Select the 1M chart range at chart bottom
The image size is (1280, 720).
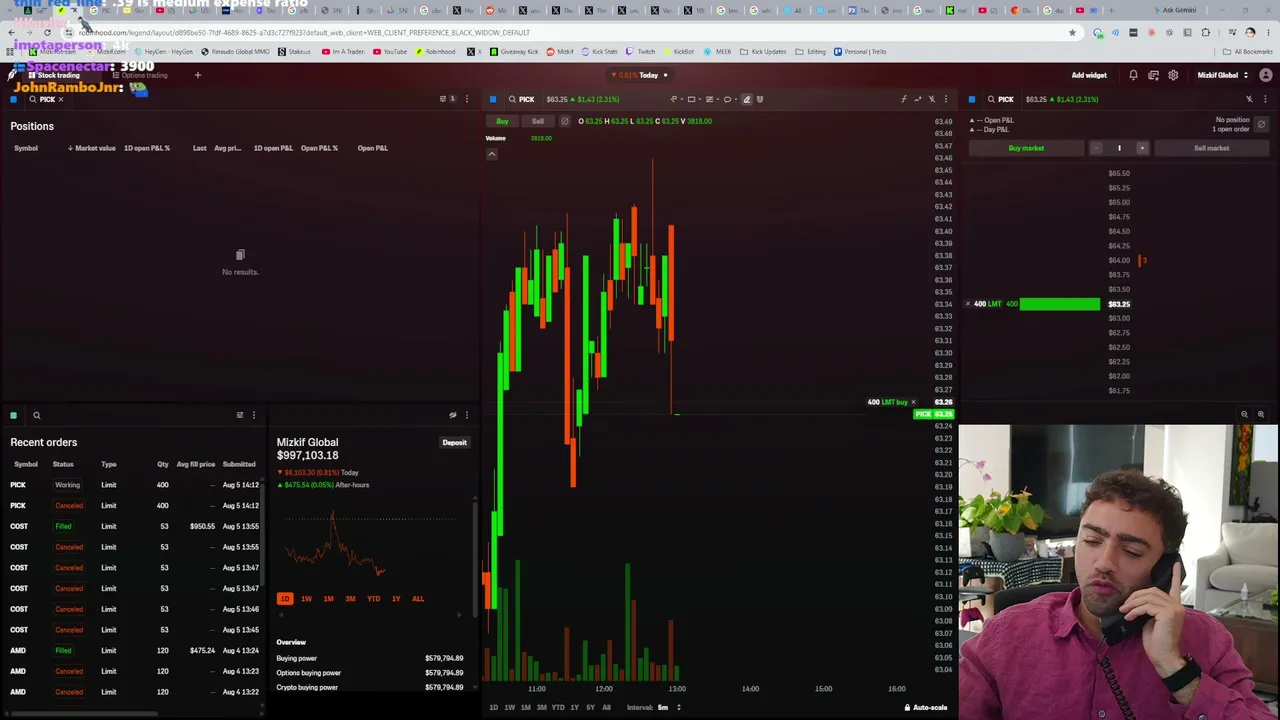(x=525, y=708)
